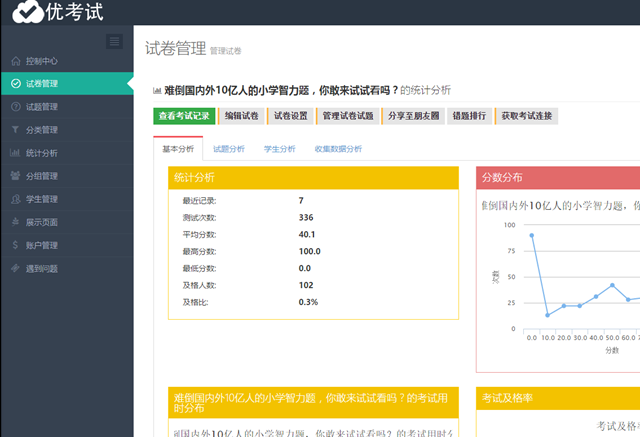Click the 分享至朋友圈 button
The width and height of the screenshot is (640, 437).
pyautogui.click(x=413, y=116)
